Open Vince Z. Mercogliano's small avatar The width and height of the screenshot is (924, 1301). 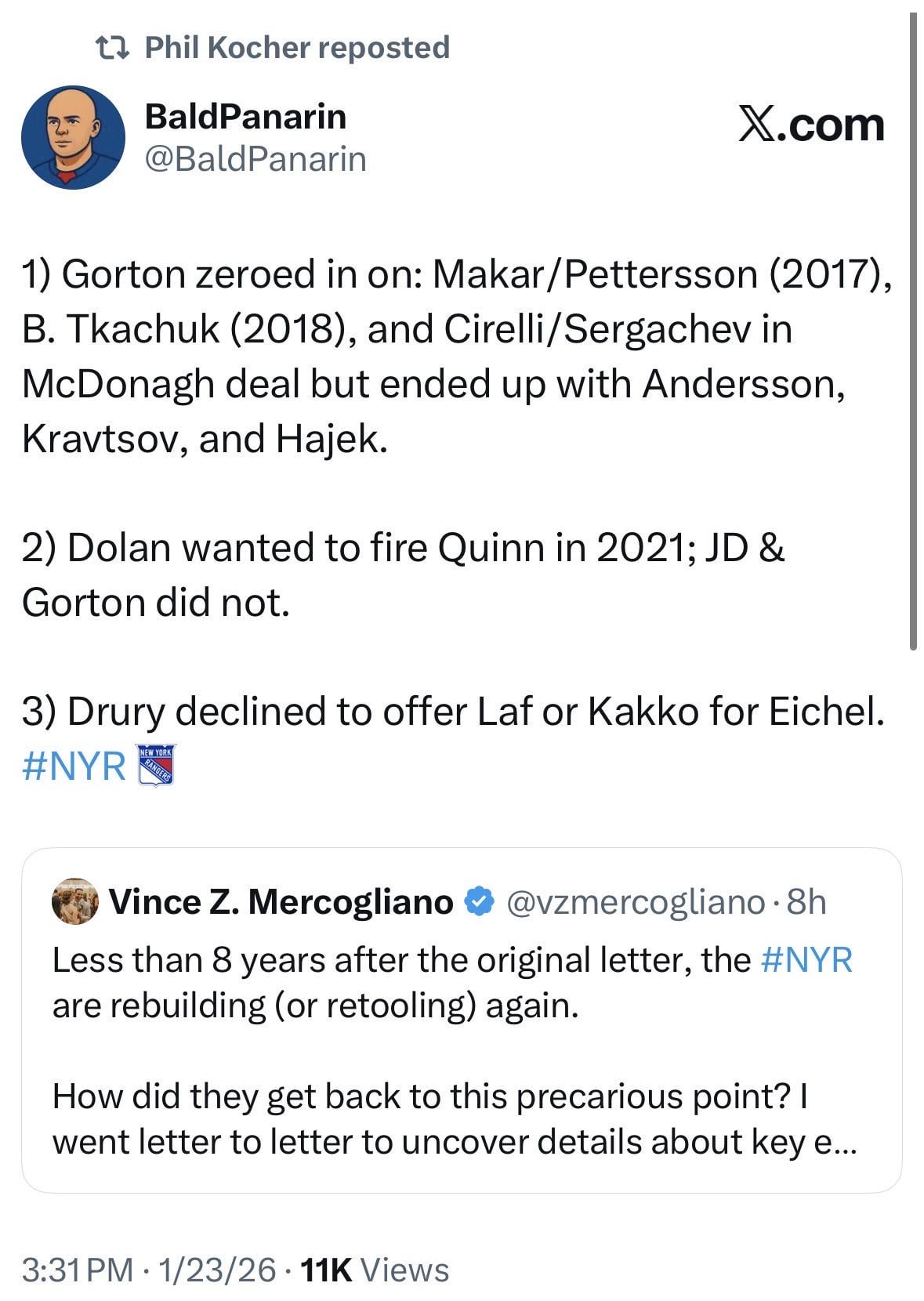click(74, 901)
